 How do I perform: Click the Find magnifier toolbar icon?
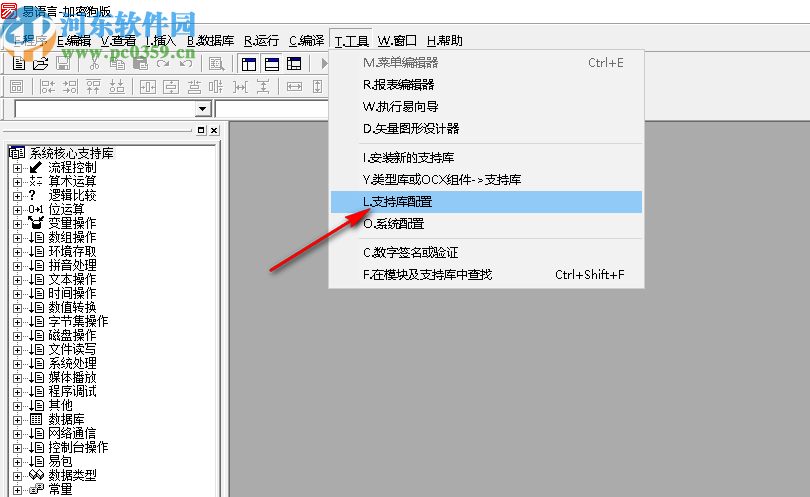click(x=216, y=64)
